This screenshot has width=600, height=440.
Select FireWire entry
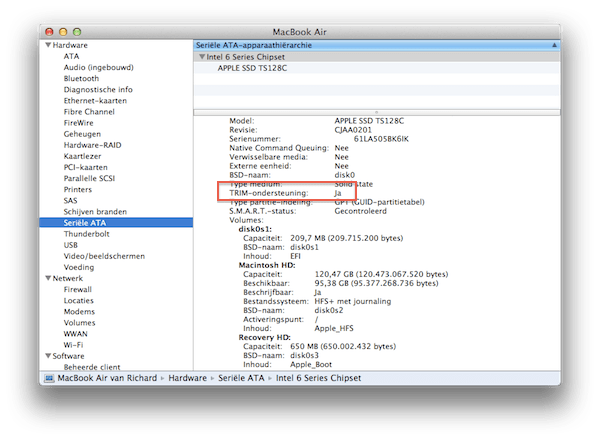point(78,123)
